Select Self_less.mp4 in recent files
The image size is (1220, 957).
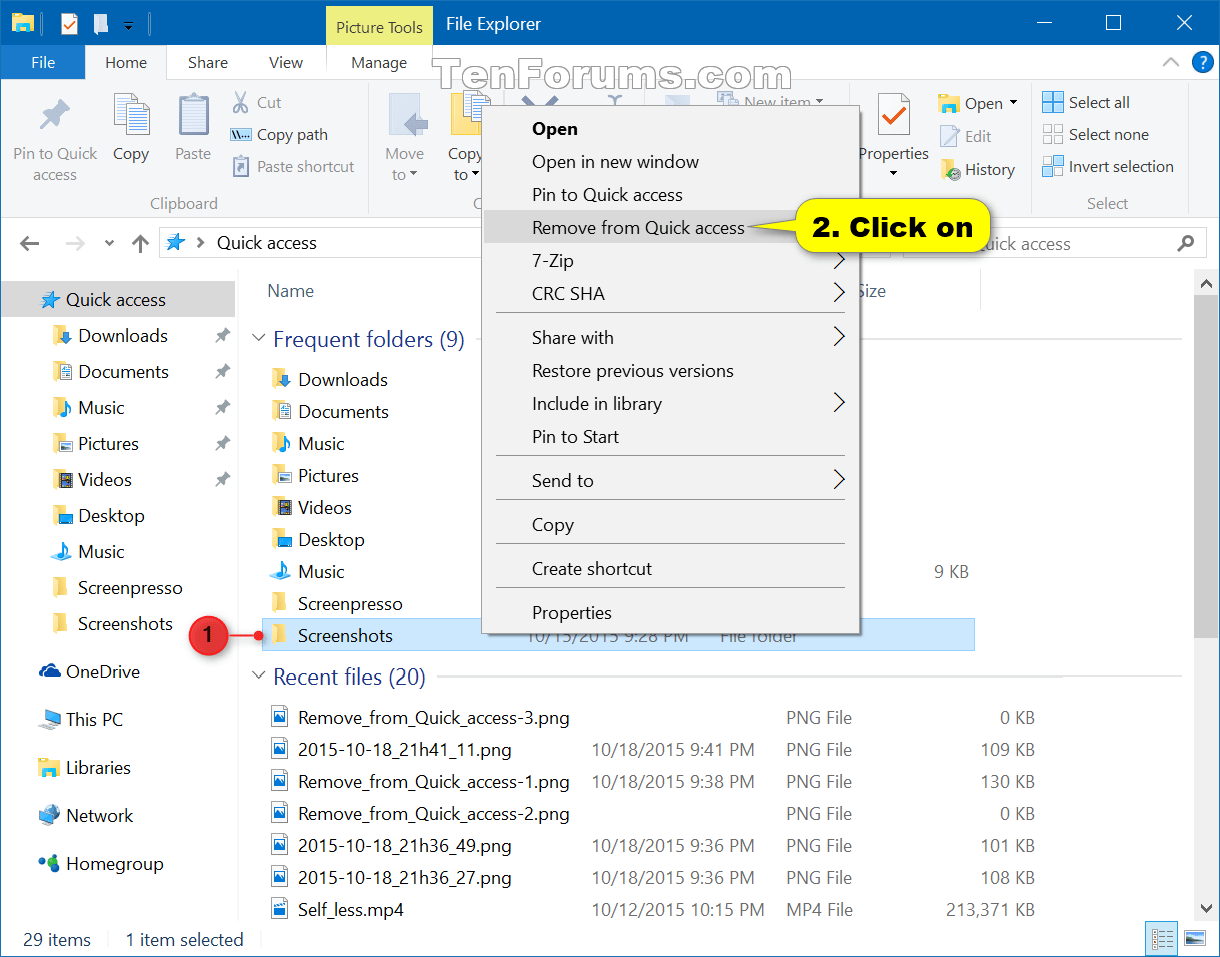[x=350, y=910]
